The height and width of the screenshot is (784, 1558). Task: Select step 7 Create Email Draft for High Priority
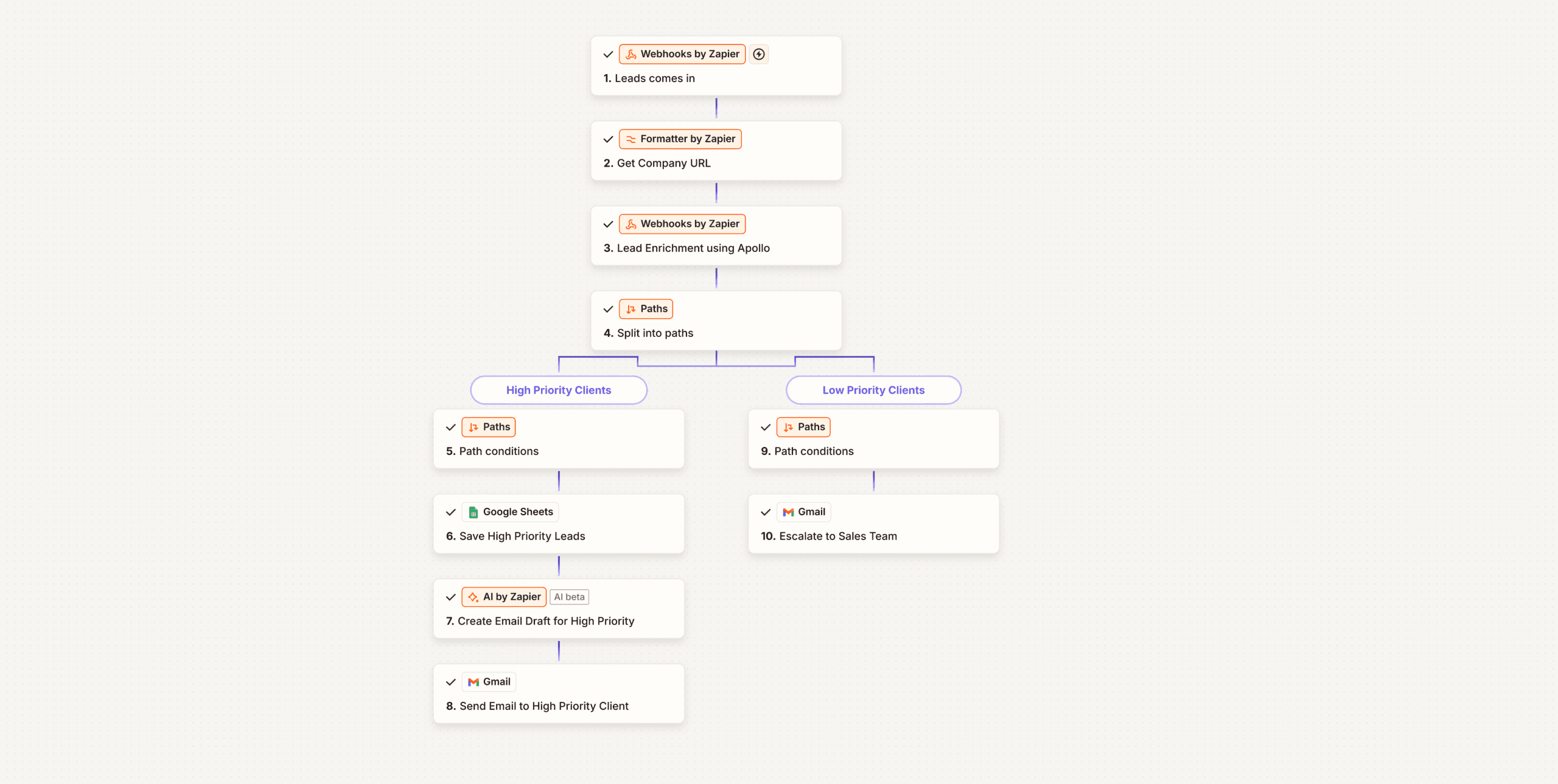545,621
